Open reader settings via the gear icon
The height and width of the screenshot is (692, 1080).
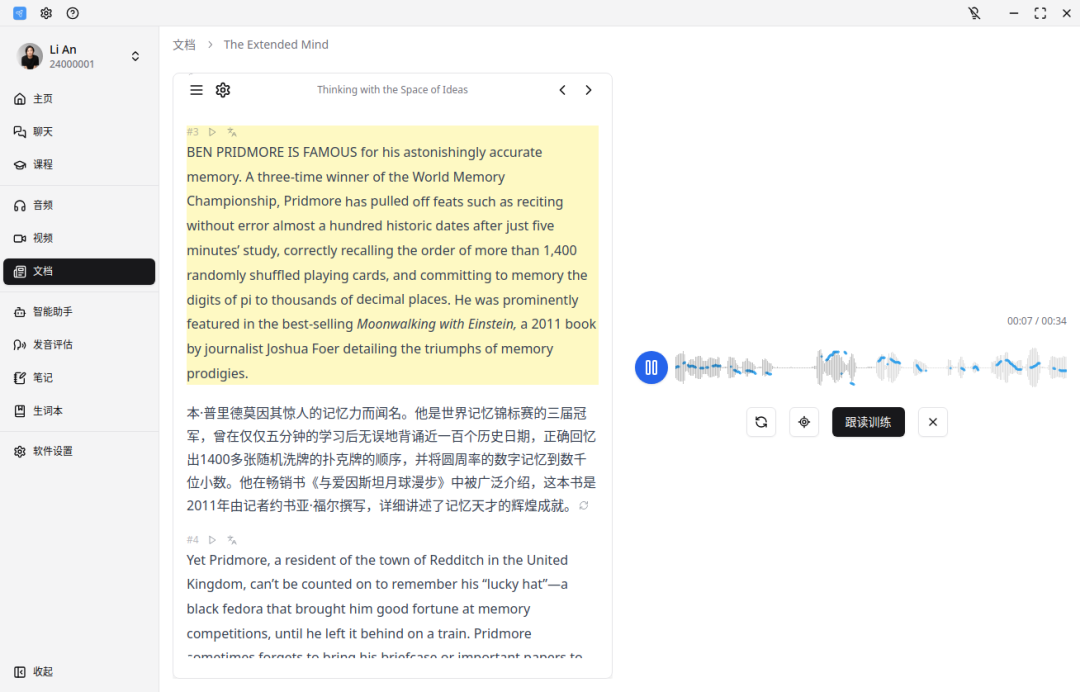222,90
